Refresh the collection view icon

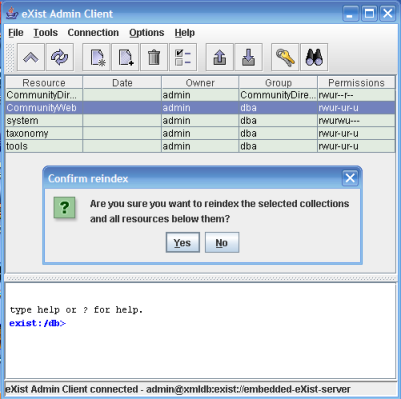[60, 57]
